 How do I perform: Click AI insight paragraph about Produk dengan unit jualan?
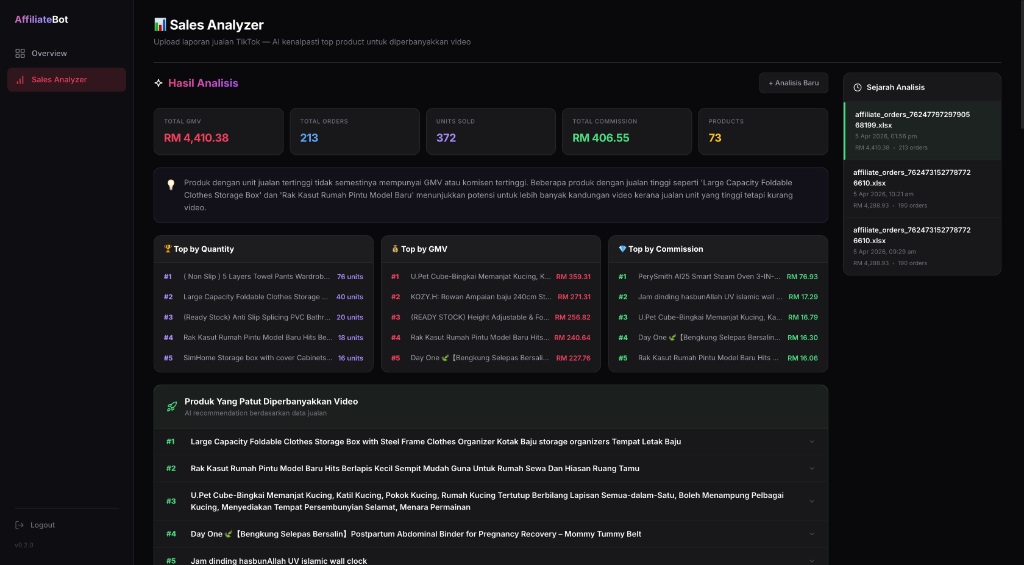pos(488,195)
